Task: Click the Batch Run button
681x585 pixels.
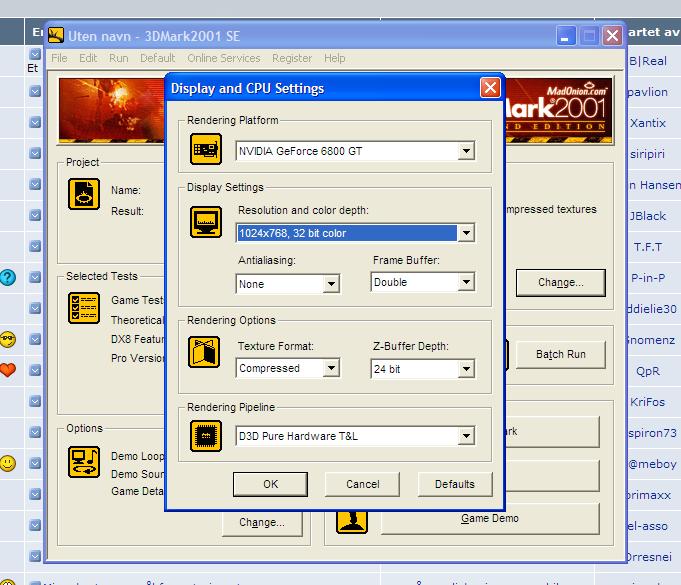Action: click(561, 354)
